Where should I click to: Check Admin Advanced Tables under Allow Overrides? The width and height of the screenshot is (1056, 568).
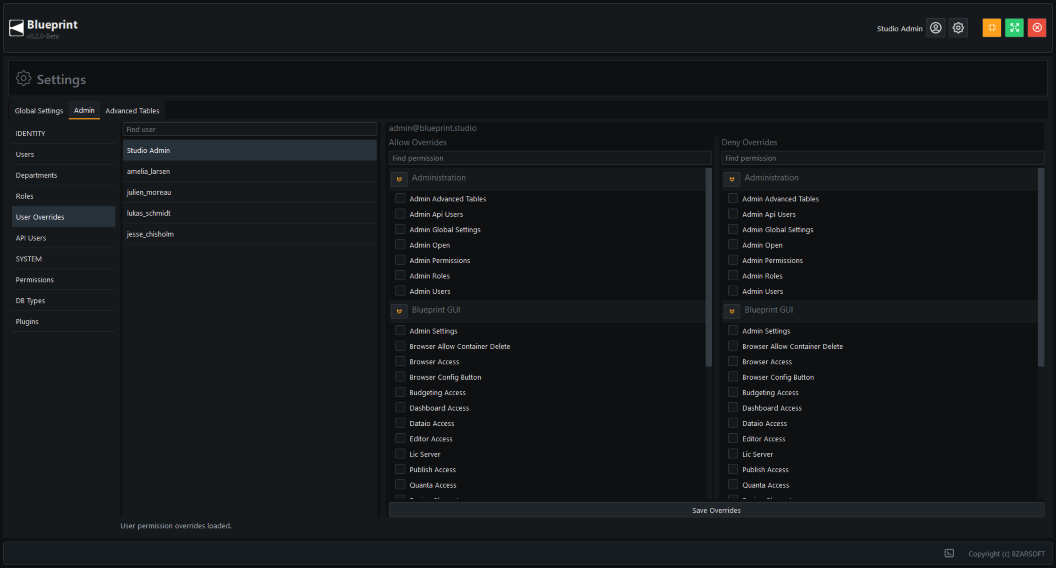(400, 198)
